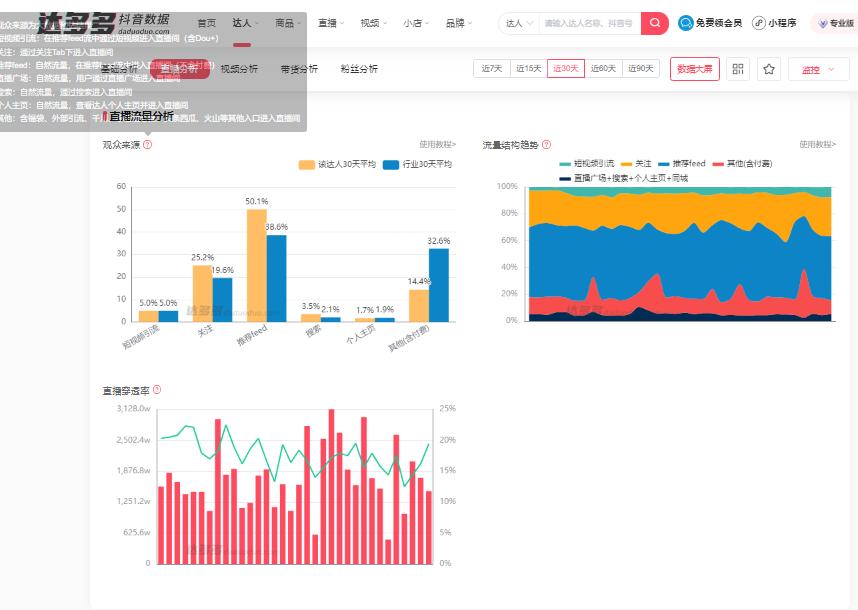The width and height of the screenshot is (858, 610).
Task: Click the 专业版 badge icon
Action: coord(824,22)
